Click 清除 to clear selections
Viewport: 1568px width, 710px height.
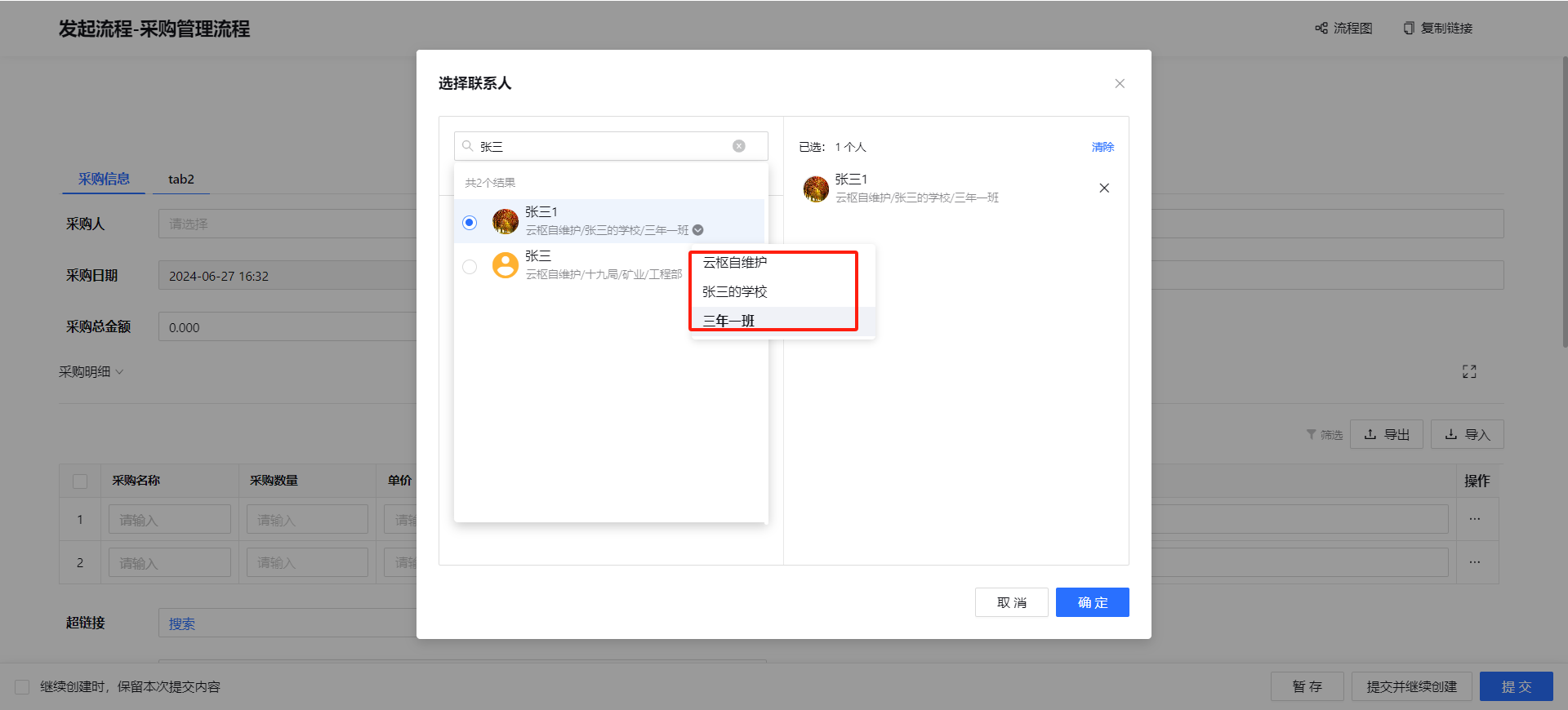(x=1102, y=147)
